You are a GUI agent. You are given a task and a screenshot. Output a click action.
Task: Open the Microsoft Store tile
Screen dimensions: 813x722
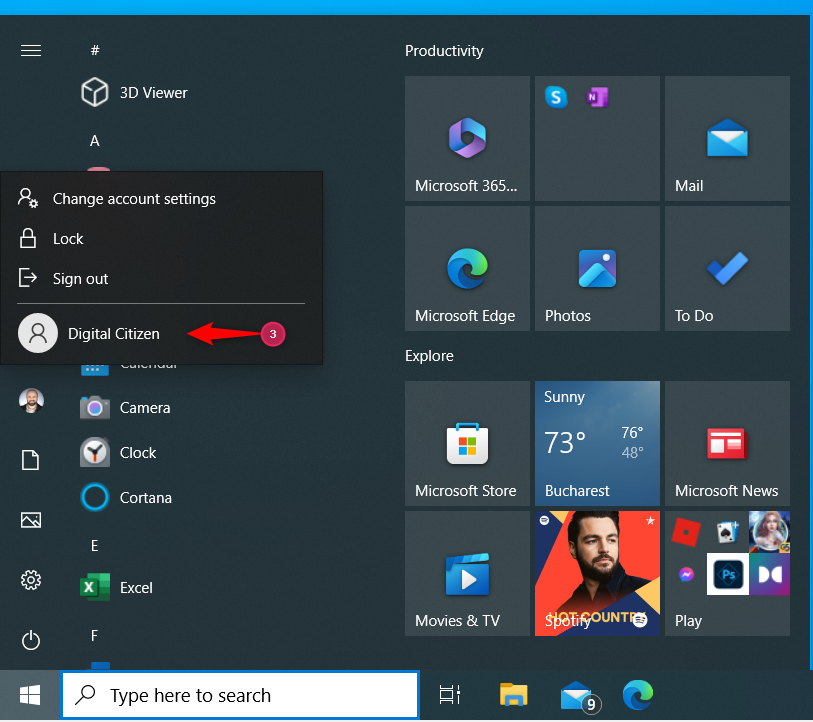pyautogui.click(x=467, y=443)
